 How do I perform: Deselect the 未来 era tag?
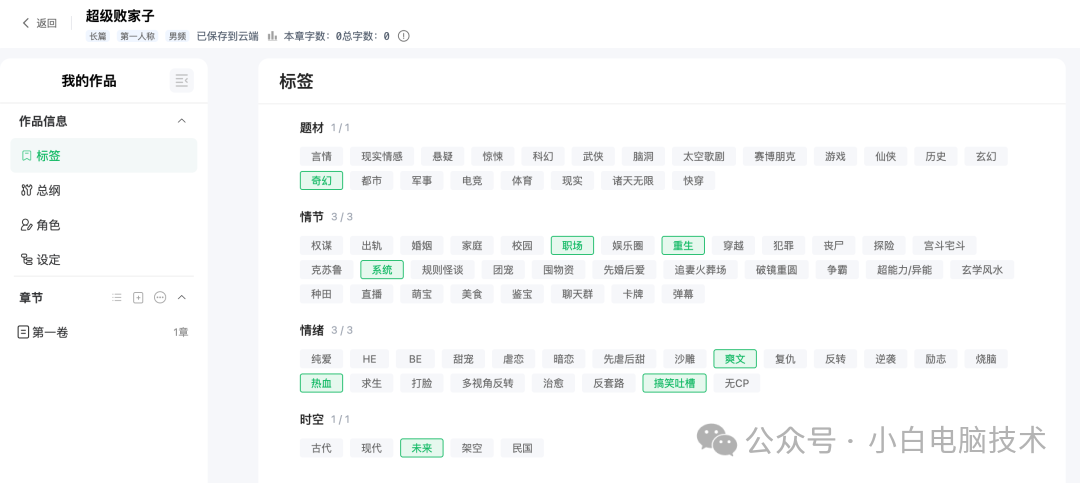(422, 448)
